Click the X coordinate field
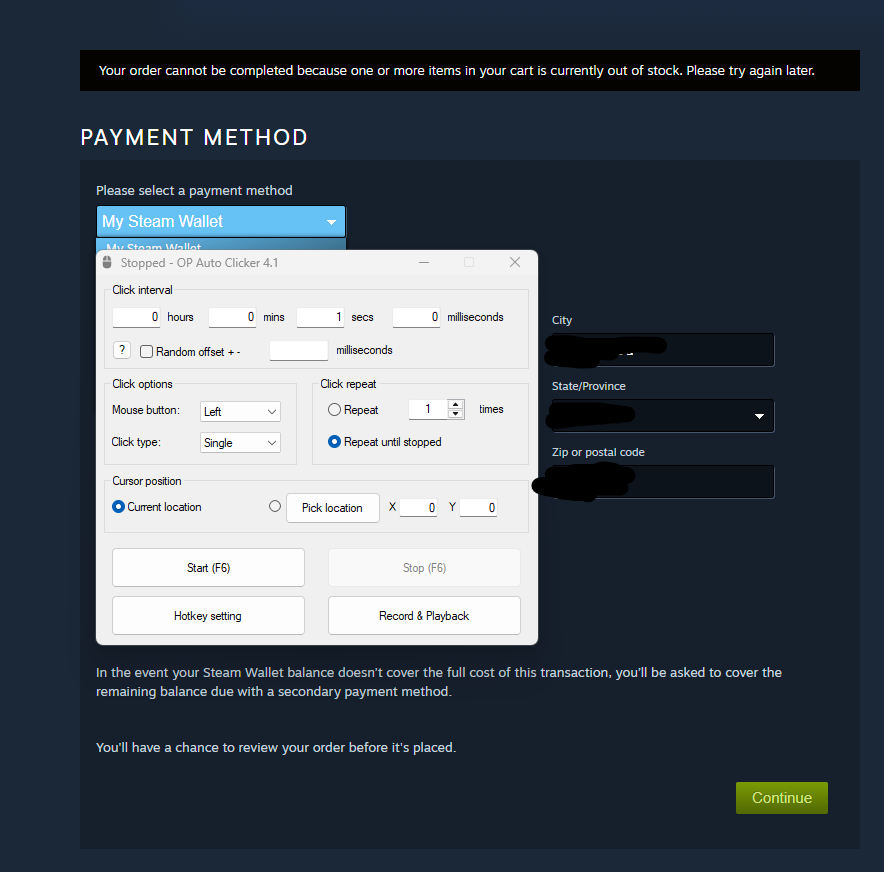 [x=418, y=507]
